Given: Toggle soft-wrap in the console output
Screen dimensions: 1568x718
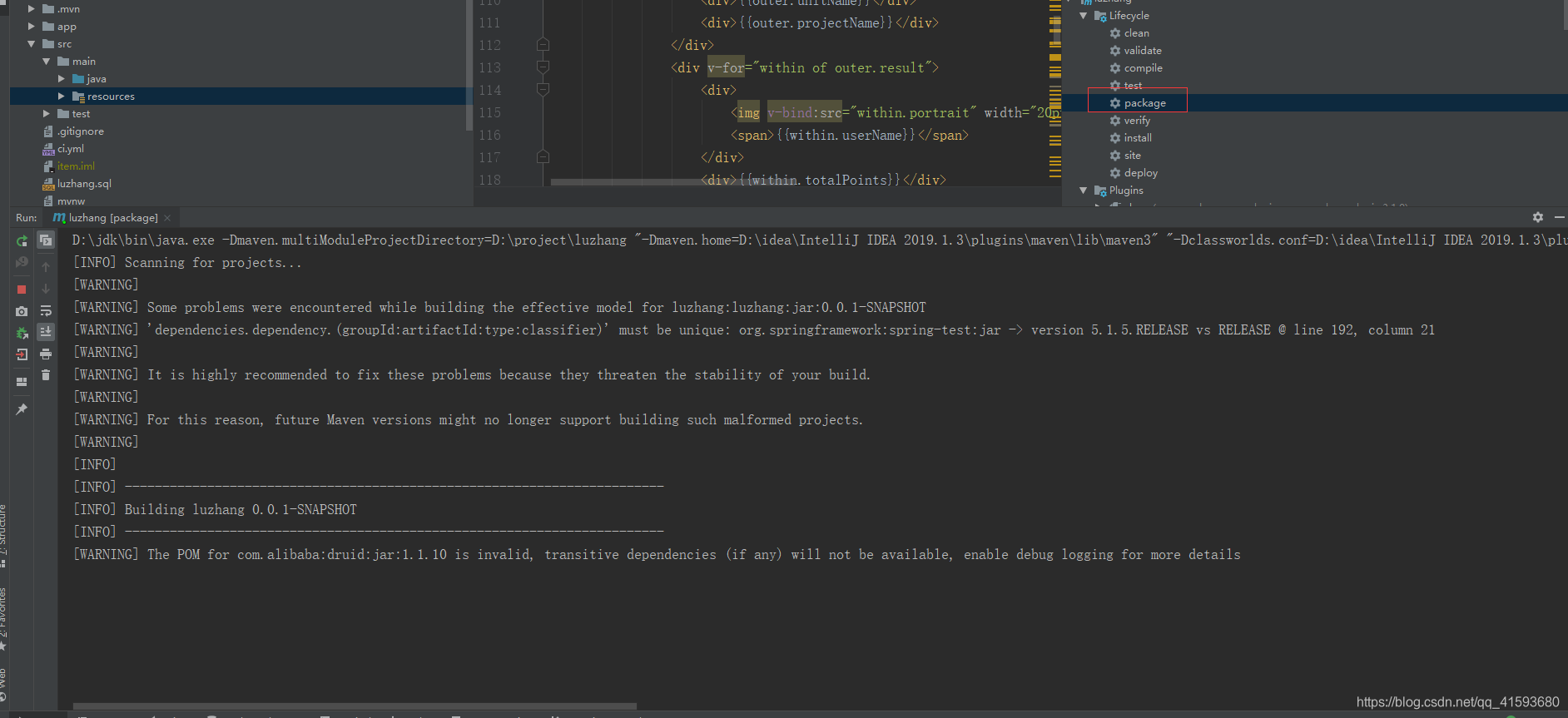Looking at the screenshot, I should 46,311.
